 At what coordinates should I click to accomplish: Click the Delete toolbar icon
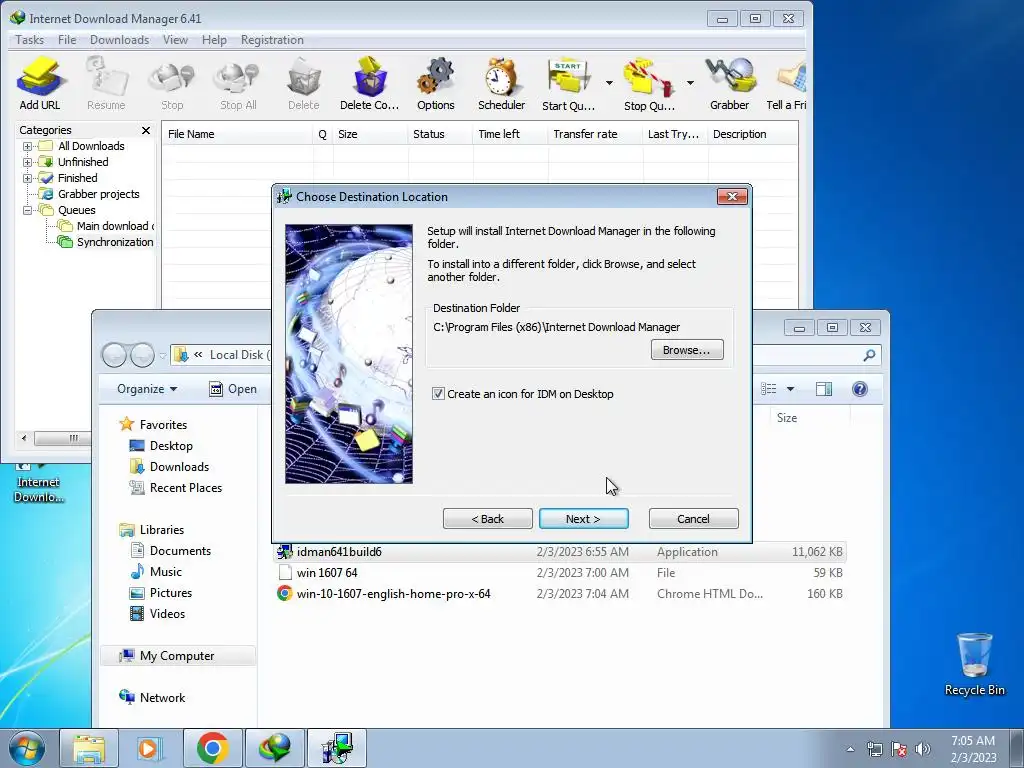304,84
